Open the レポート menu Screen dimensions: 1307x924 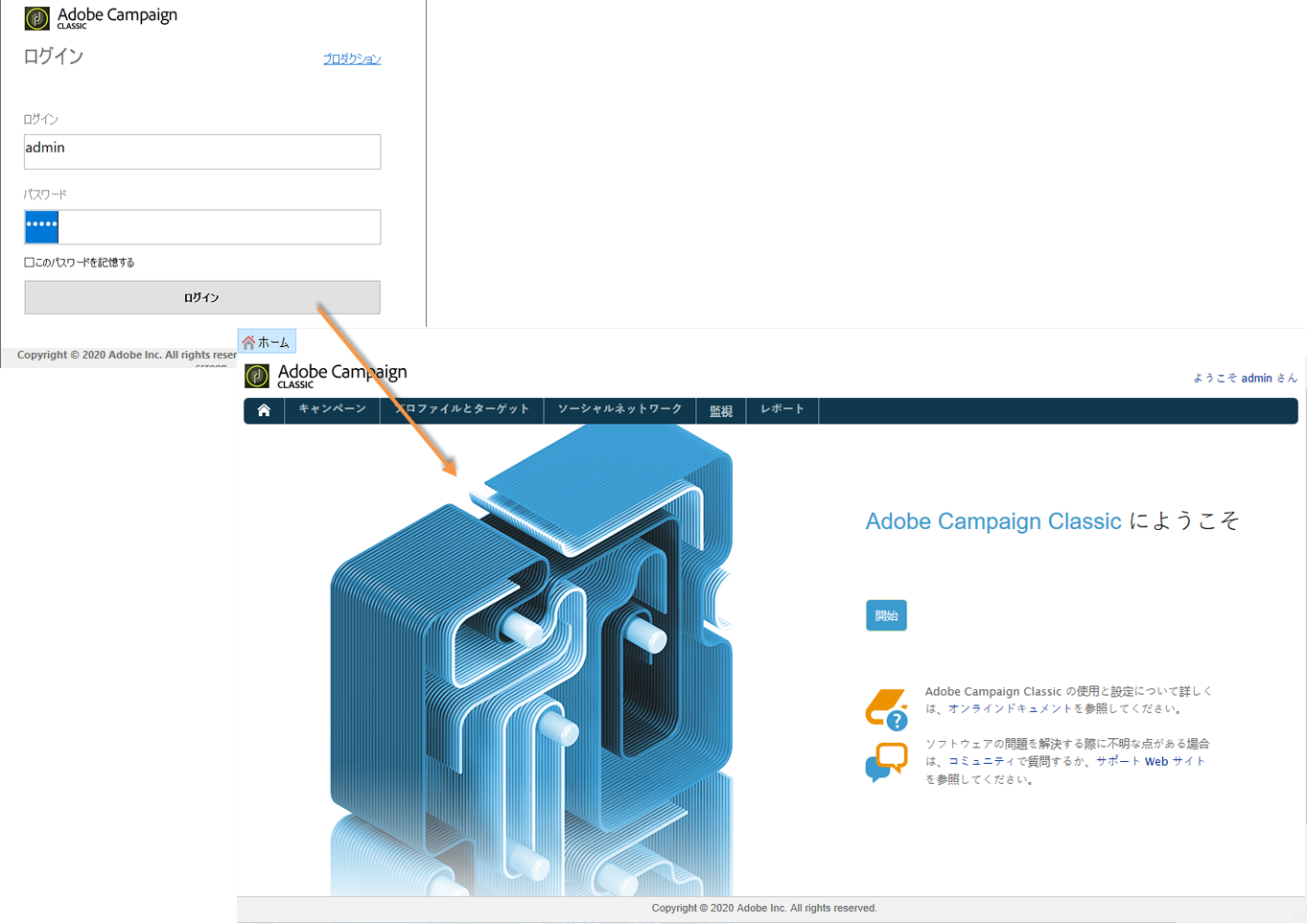point(782,409)
